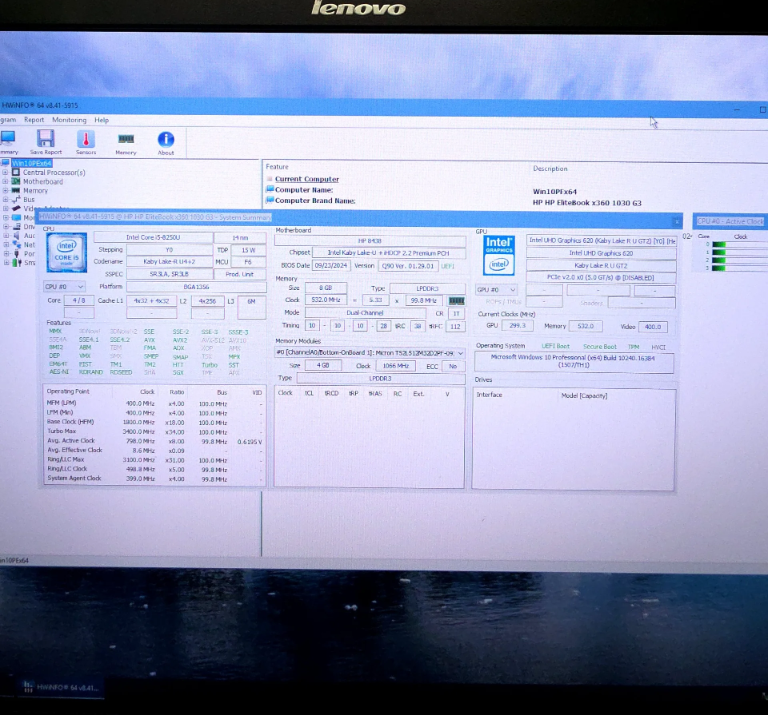Viewport: 768px width, 715px height.
Task: Click Model [Capacity] drives column header
Action: click(x=584, y=395)
